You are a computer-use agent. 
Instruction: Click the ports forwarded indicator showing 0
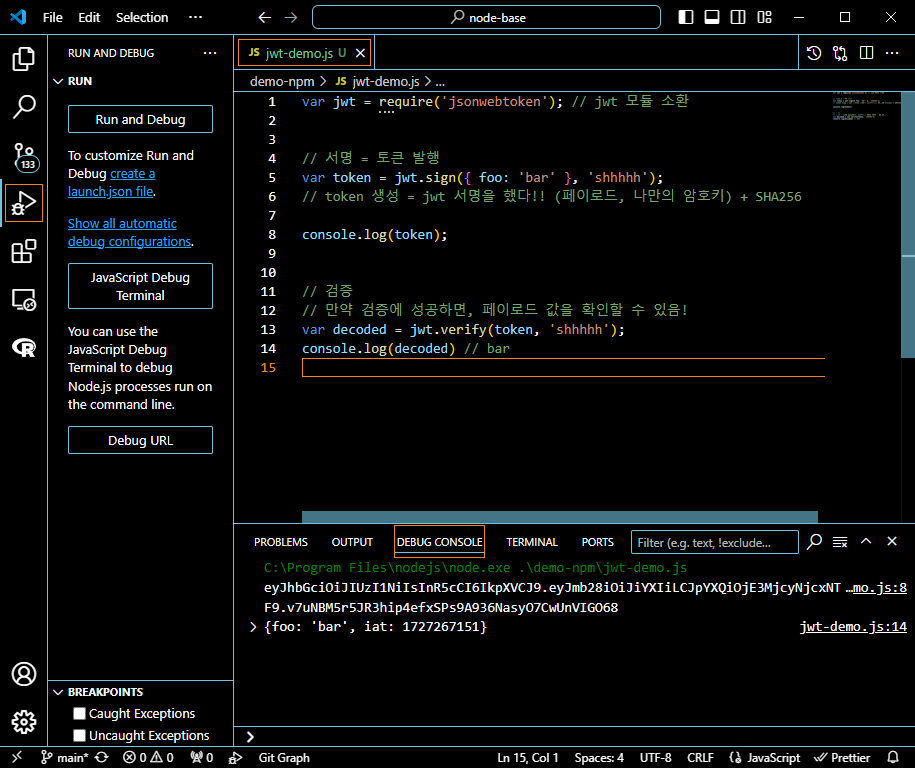pyautogui.click(x=201, y=757)
